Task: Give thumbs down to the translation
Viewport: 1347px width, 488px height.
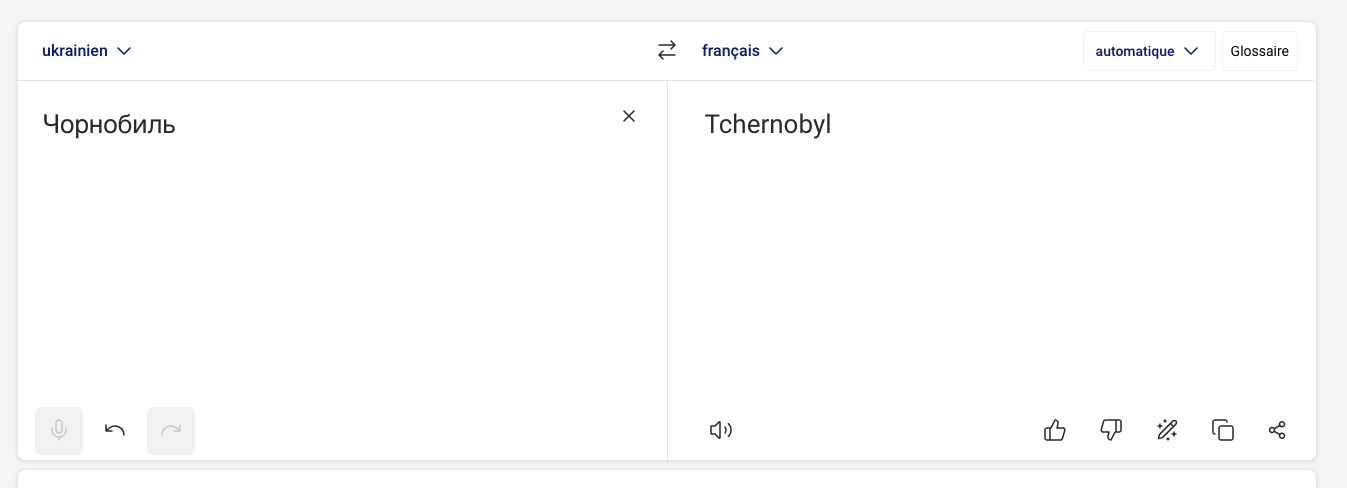Action: point(1111,431)
